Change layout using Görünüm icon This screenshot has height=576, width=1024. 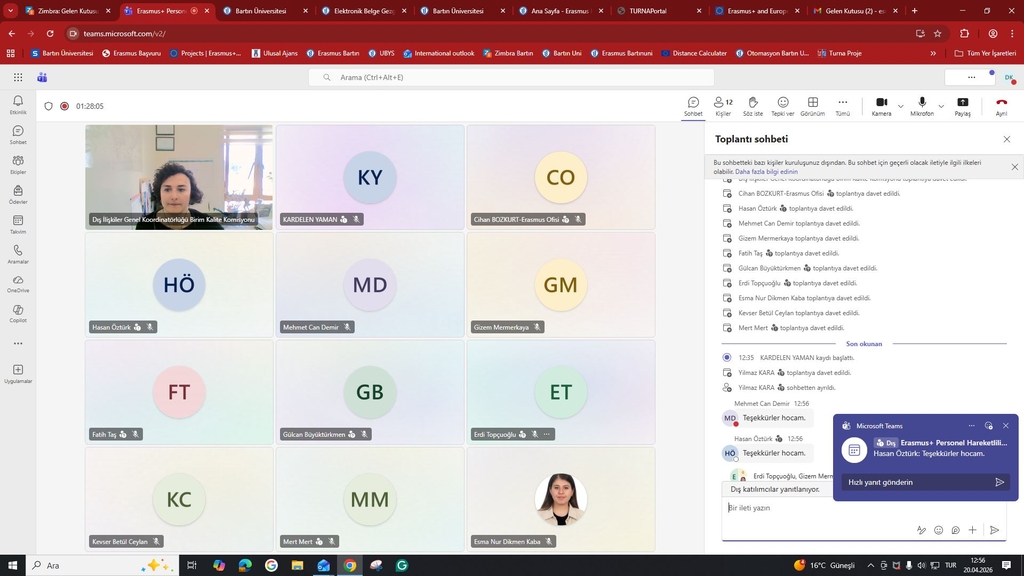point(812,105)
